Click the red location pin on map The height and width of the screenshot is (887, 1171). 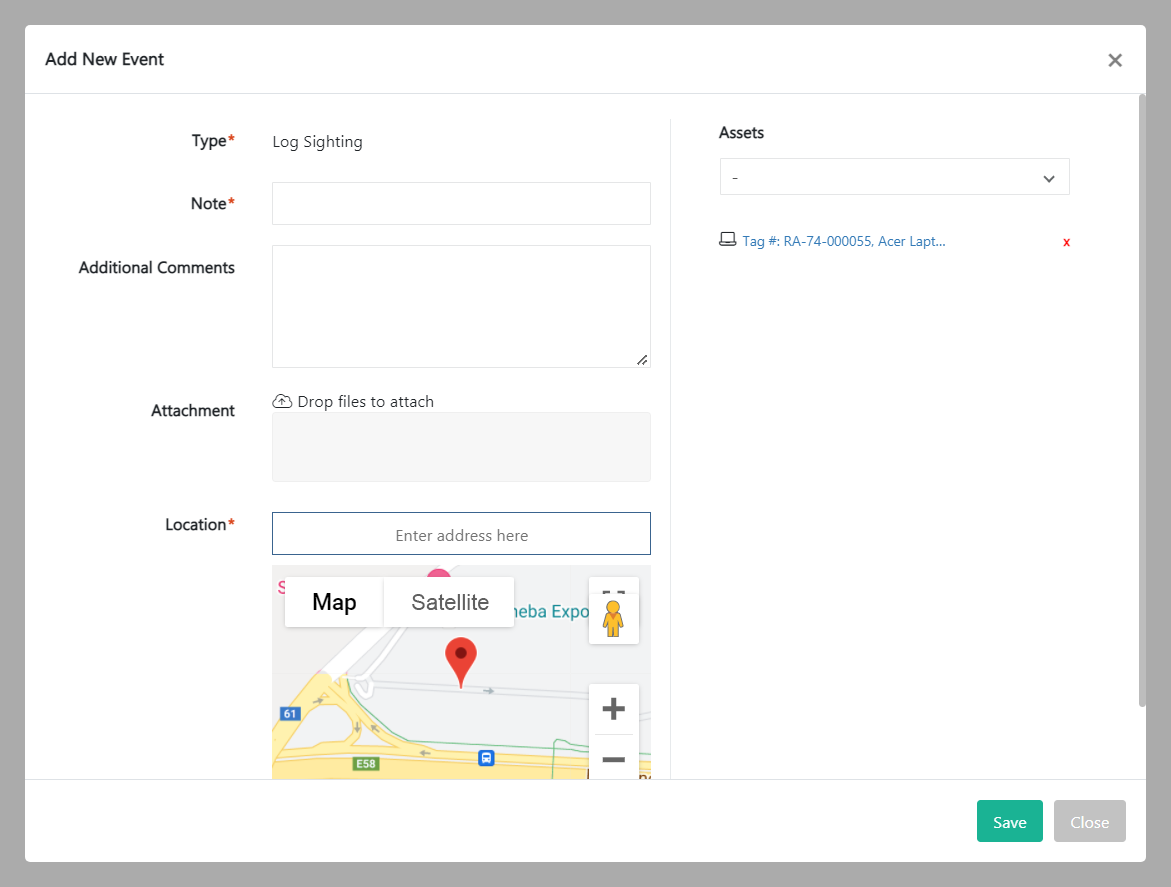click(460, 658)
